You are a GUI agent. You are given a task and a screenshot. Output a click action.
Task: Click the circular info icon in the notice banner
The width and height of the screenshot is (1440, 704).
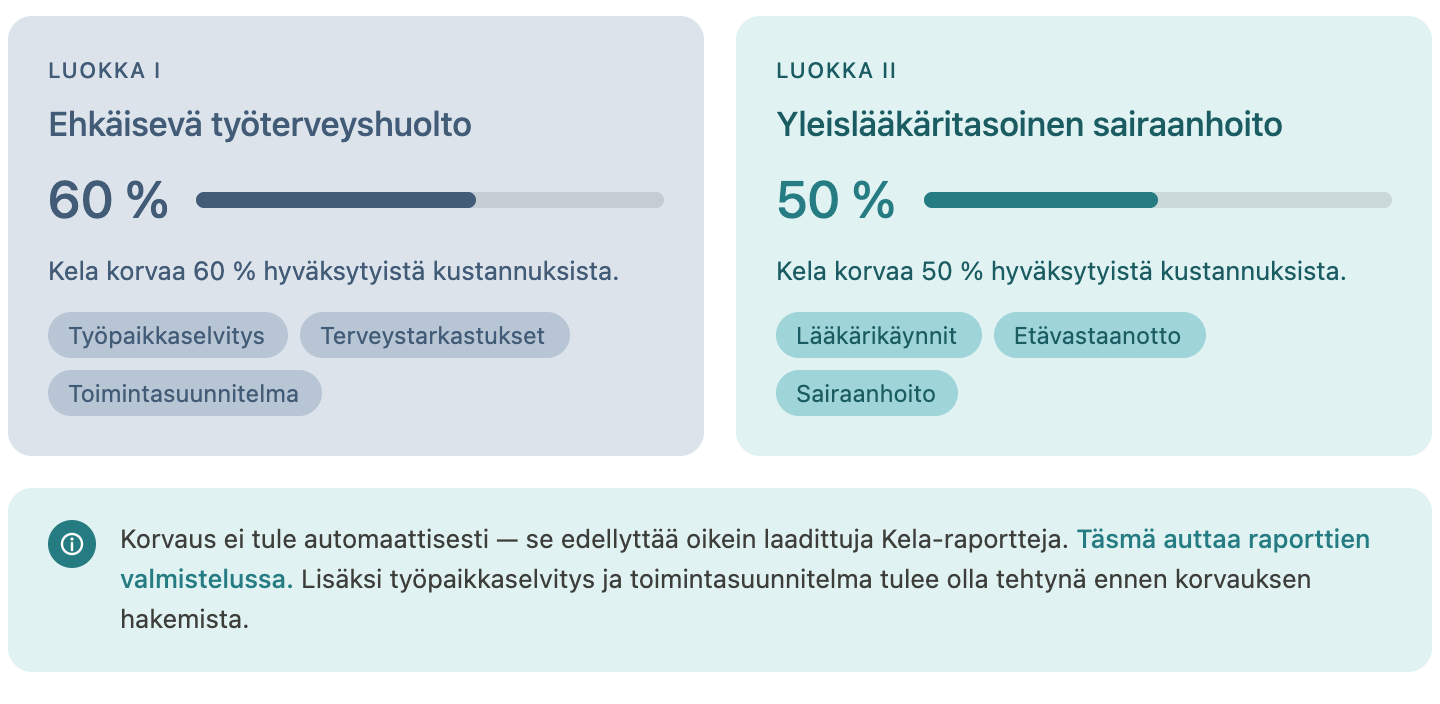pos(72,545)
